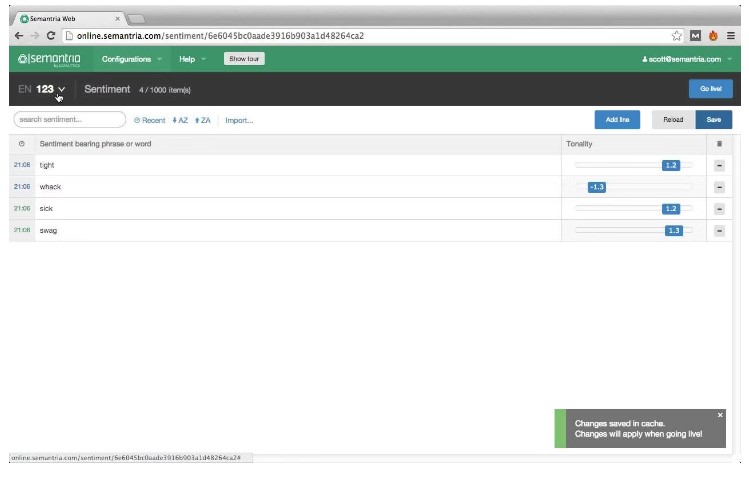Select the 'sick' phrase cell
The image size is (749, 482).
[x=298, y=209]
